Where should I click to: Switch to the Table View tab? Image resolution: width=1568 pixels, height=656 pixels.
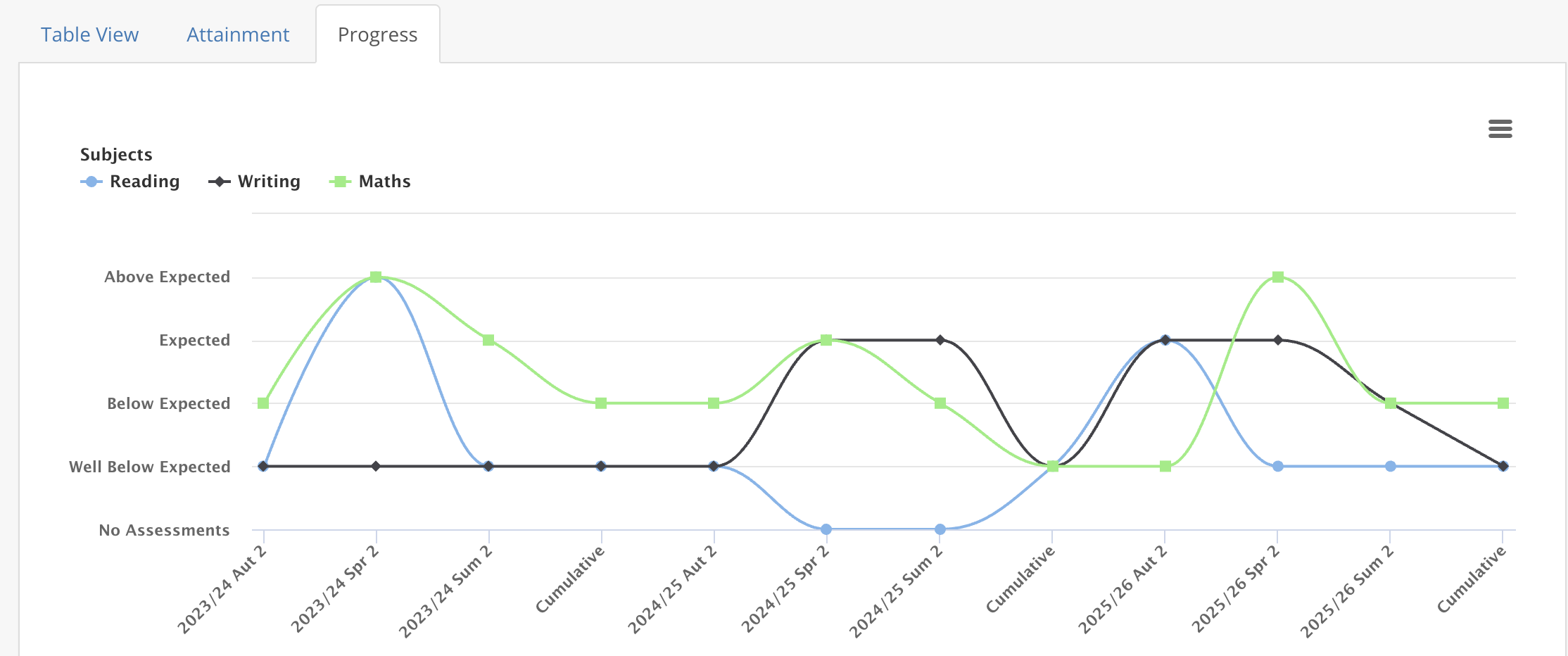click(x=89, y=34)
